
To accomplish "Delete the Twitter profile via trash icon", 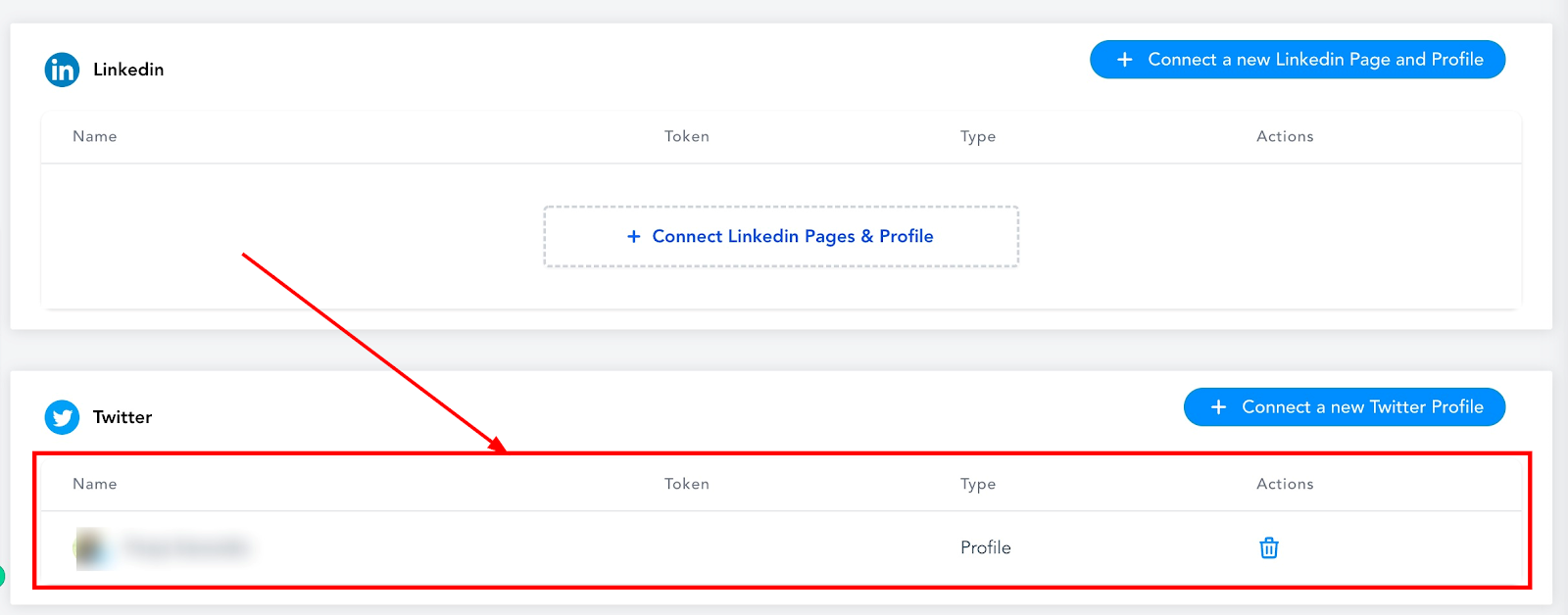I will (x=1269, y=547).
